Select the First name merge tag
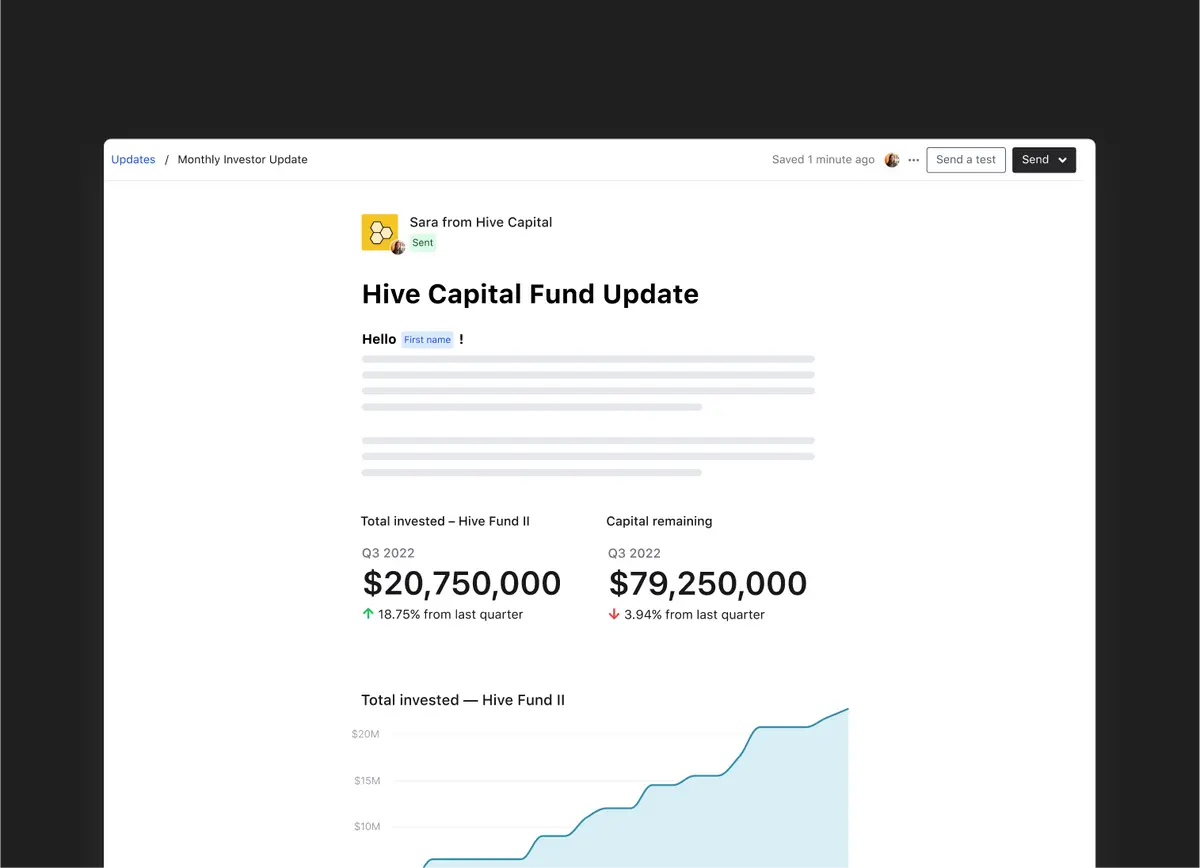This screenshot has height=868, width=1200. (427, 340)
